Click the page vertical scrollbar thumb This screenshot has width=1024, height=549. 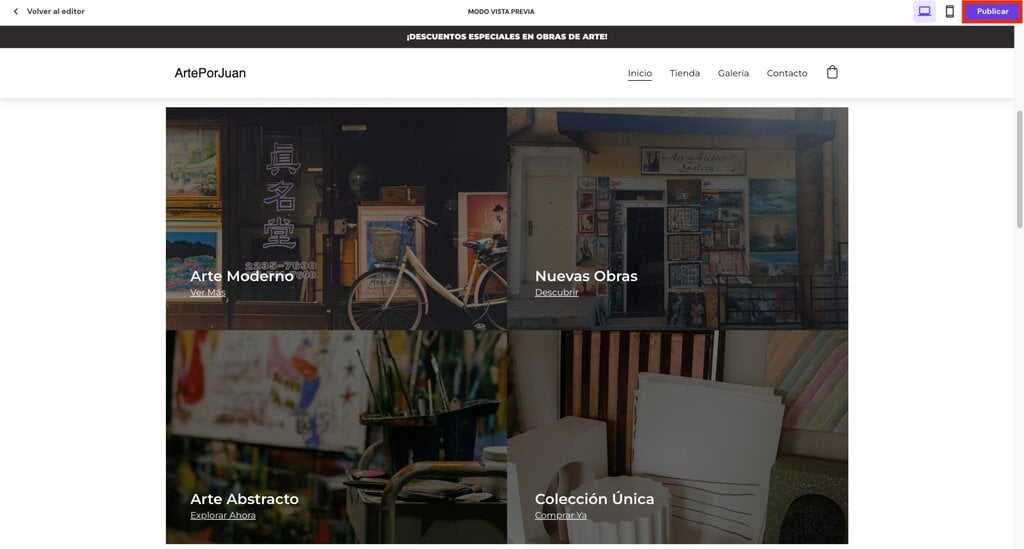pos(1019,169)
